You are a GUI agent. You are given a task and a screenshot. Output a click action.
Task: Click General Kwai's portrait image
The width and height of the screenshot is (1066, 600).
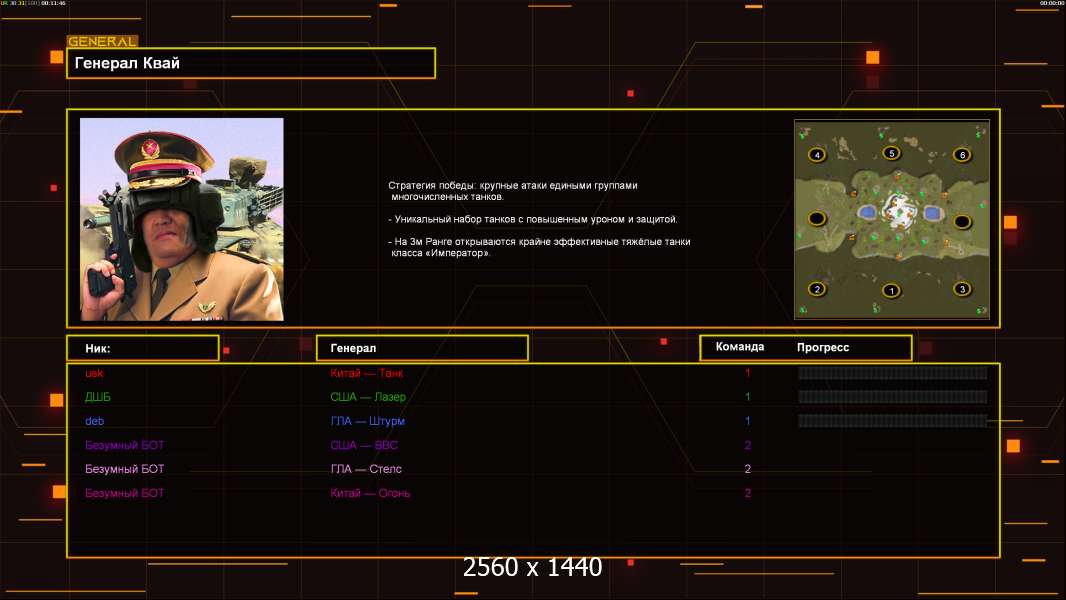[x=182, y=219]
